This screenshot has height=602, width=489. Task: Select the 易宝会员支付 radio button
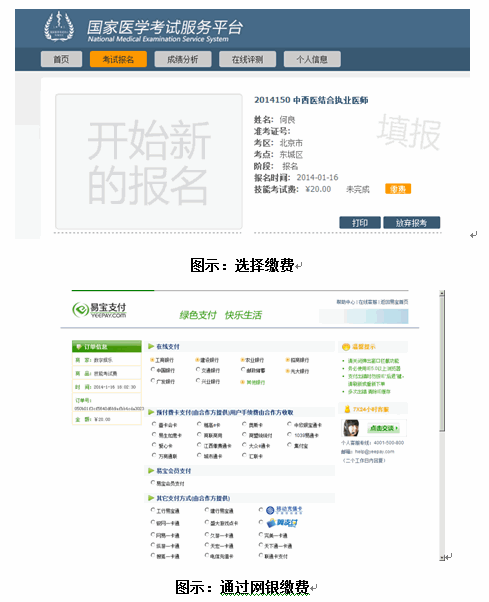click(x=153, y=483)
